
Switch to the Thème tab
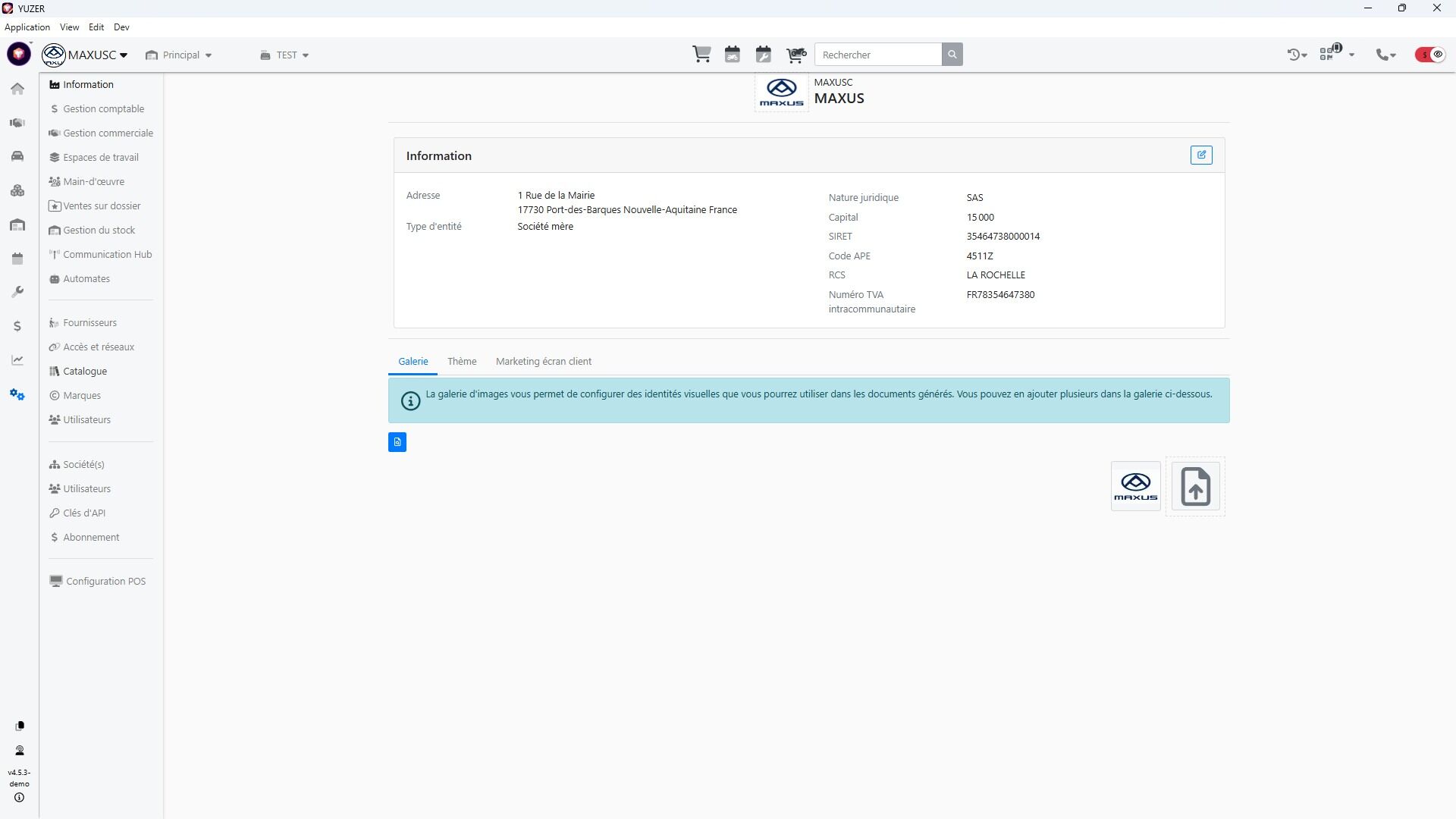462,362
